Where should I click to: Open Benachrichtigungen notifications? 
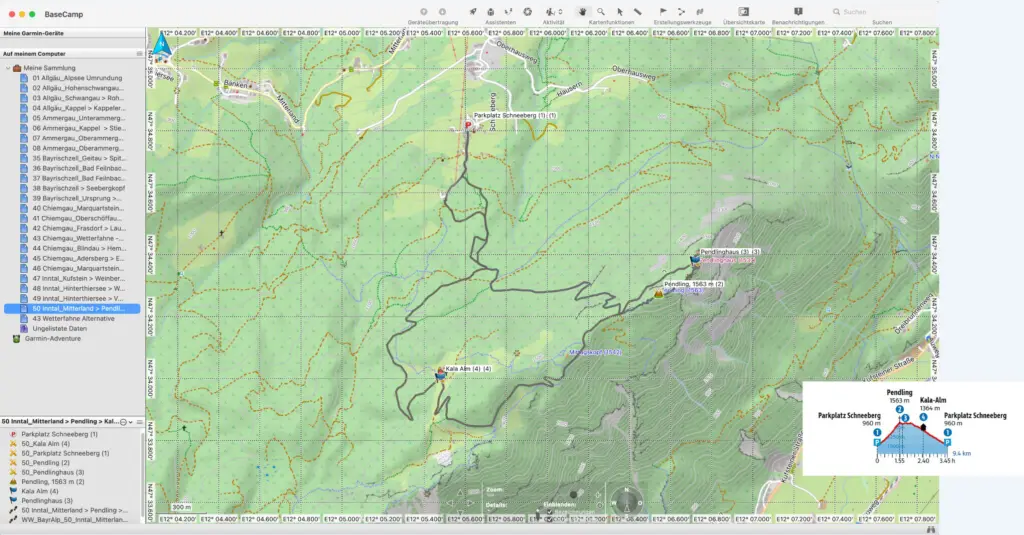pyautogui.click(x=798, y=12)
